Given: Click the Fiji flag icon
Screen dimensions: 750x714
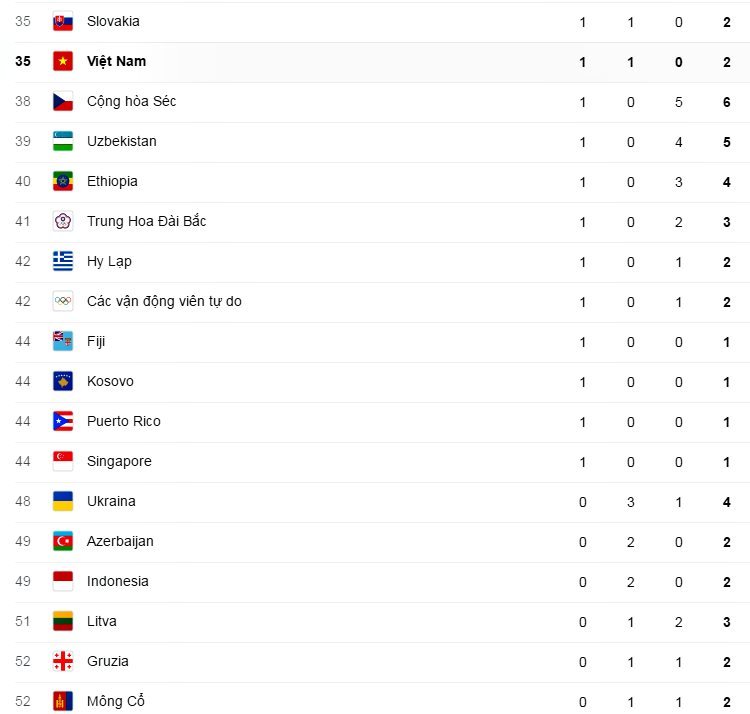Looking at the screenshot, I should pyautogui.click(x=63, y=341).
